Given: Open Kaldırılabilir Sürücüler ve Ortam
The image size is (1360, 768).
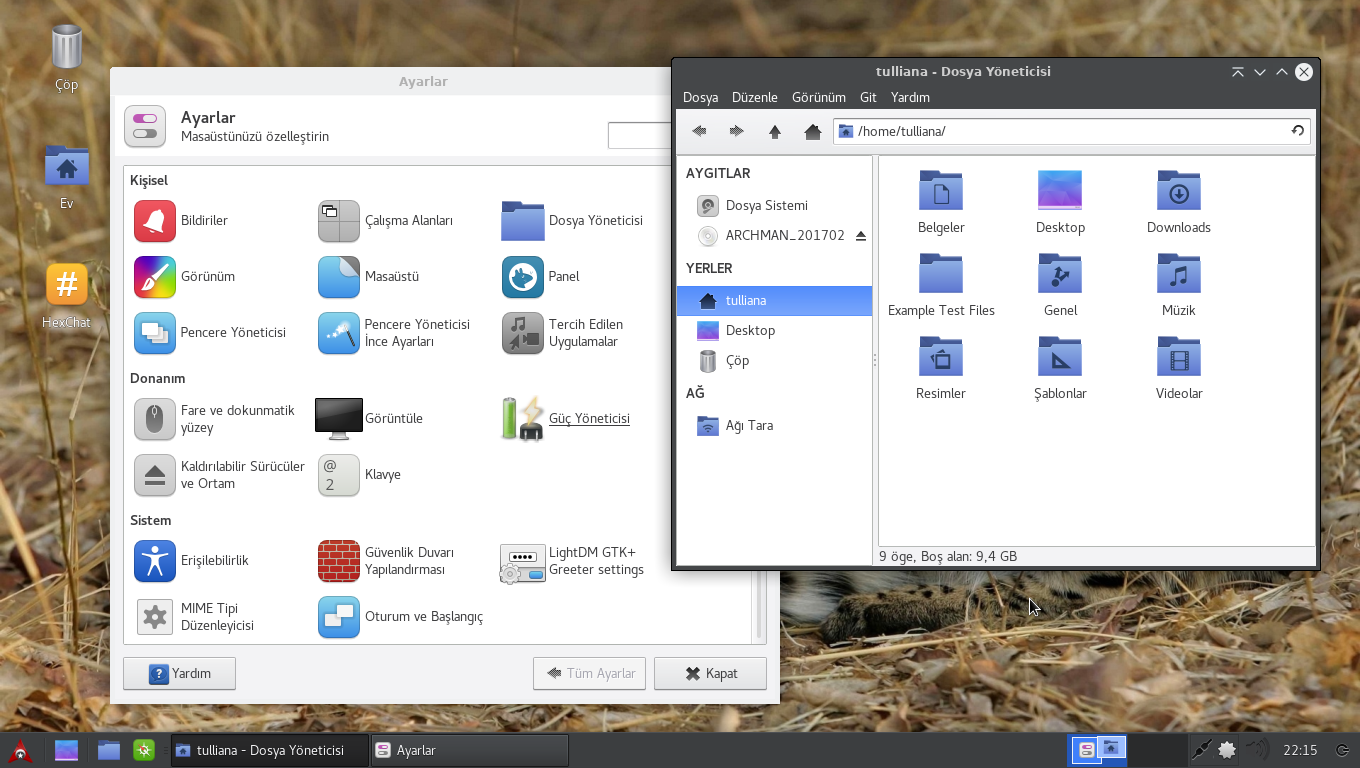Looking at the screenshot, I should 220,475.
